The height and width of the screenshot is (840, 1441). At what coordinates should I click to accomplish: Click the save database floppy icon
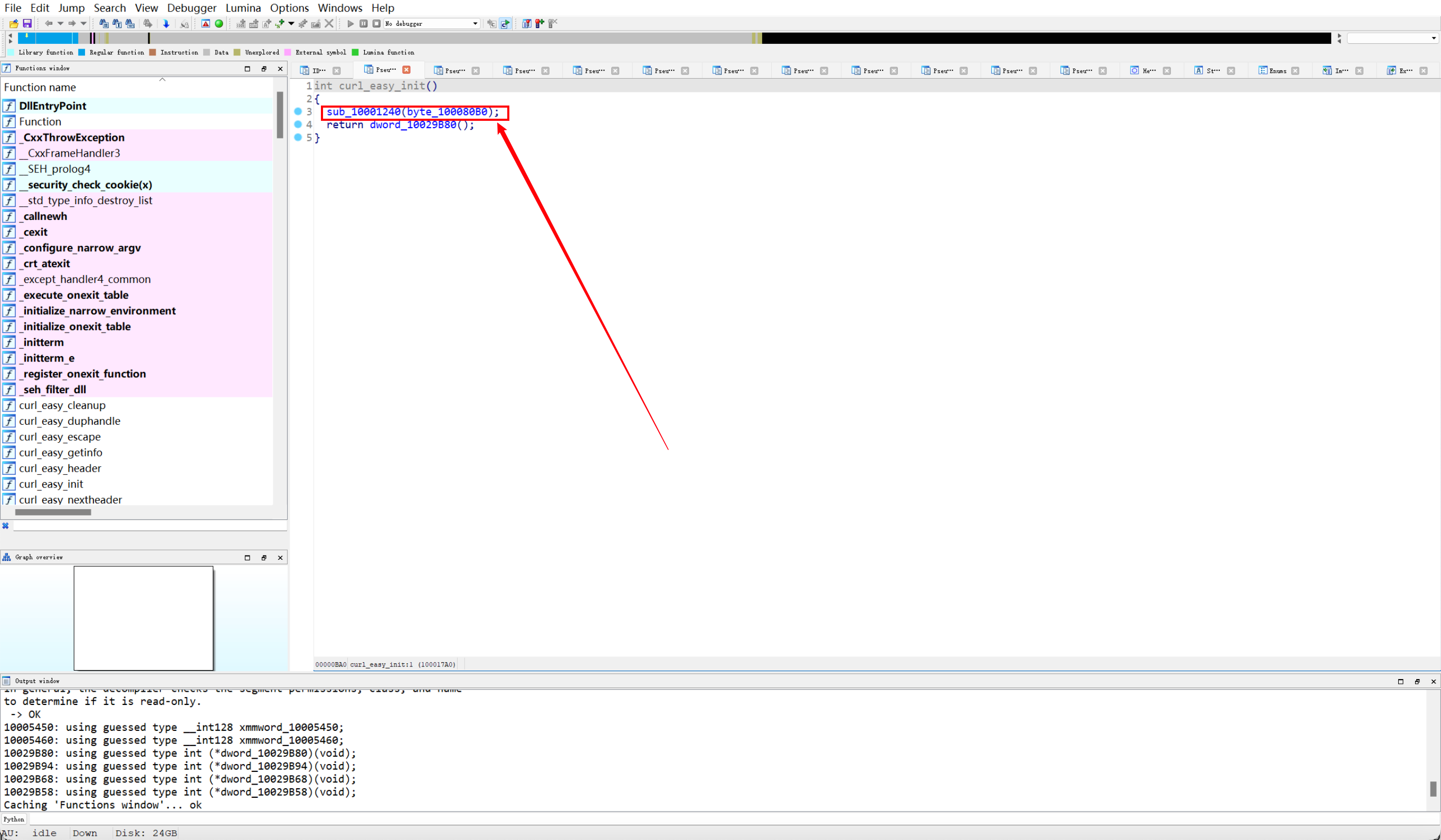point(27,23)
